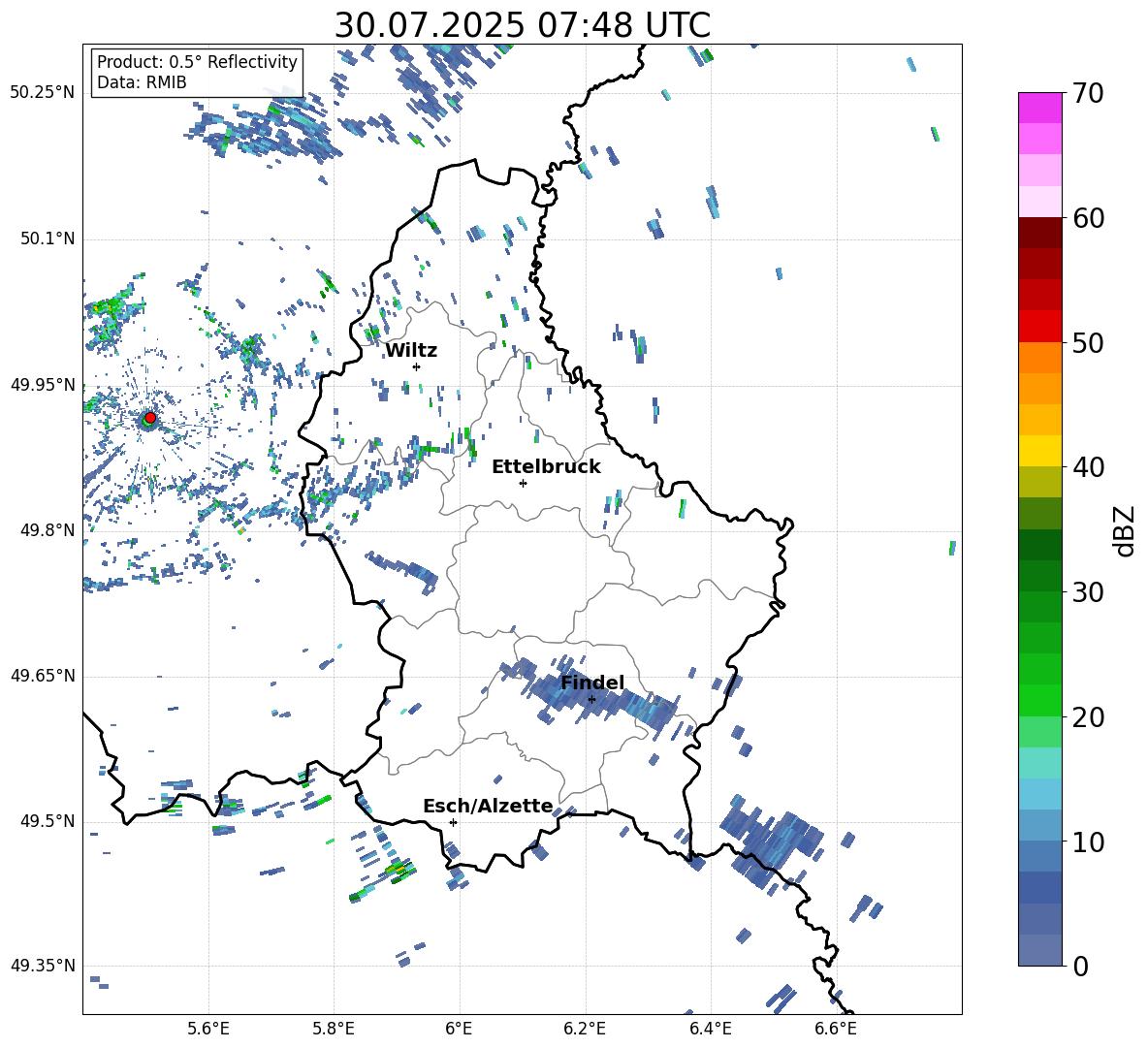This screenshot has width=1148, height=1048.
Task: Click the 50.25°N latitude label
Action: (x=43, y=93)
